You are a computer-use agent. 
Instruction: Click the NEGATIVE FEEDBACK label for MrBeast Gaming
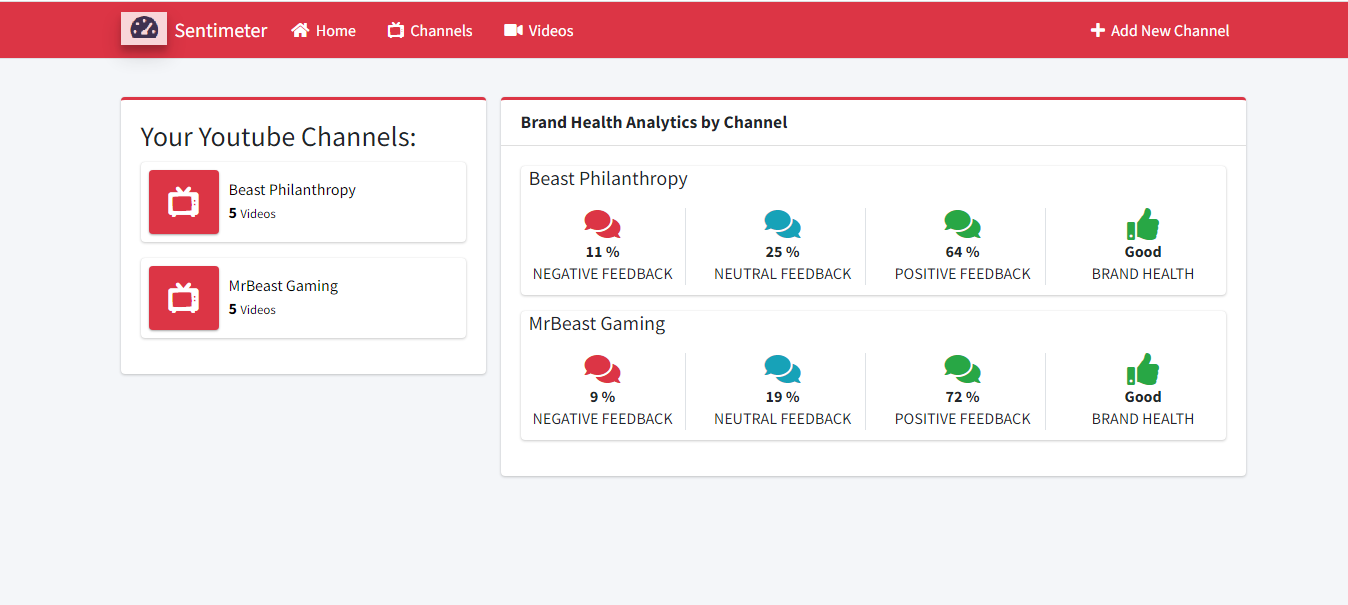(x=602, y=419)
